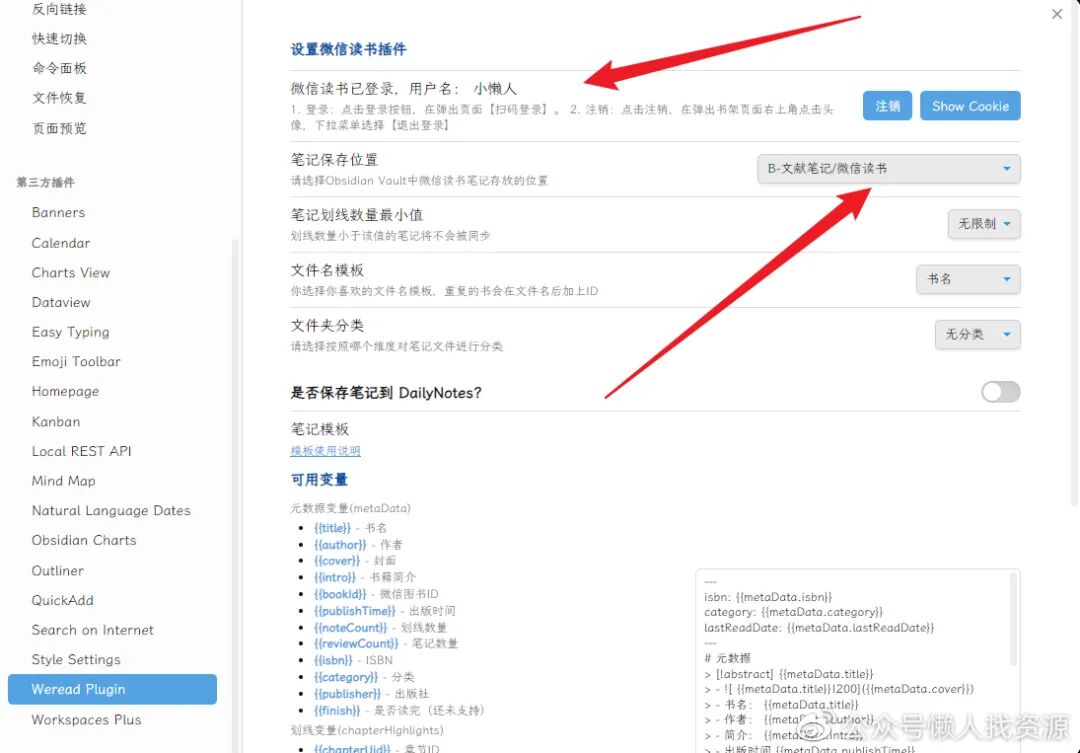Click the template editor vertical scrollbar
The width and height of the screenshot is (1080, 753).
[1013, 619]
